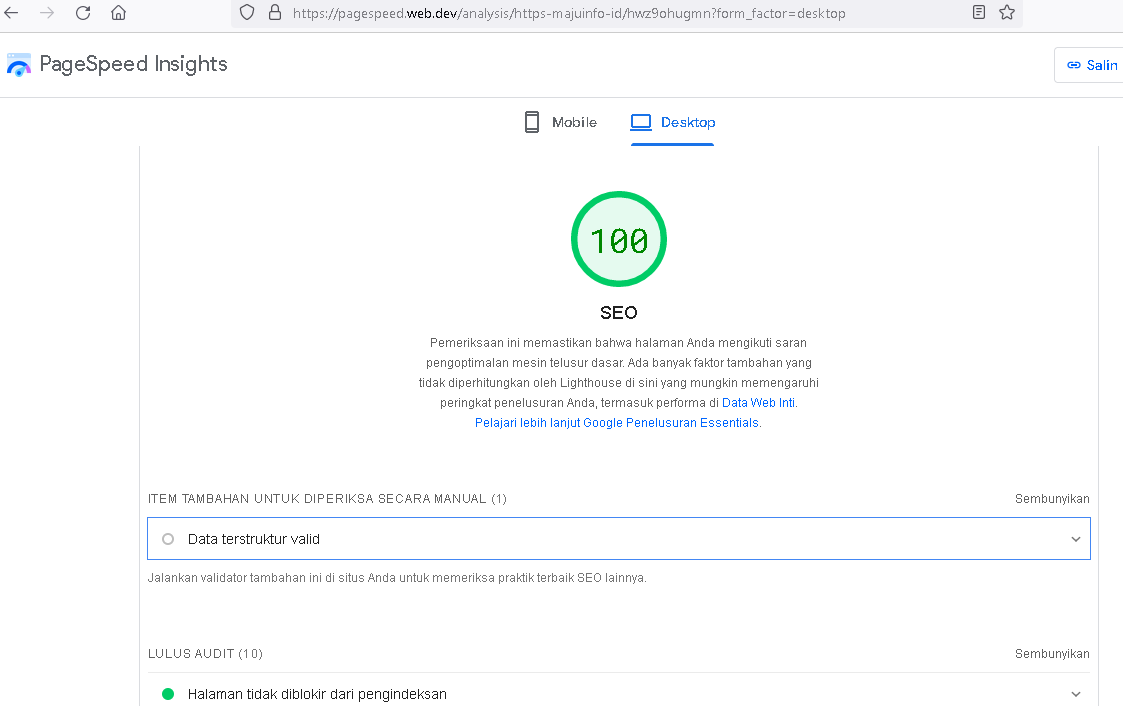Go to the browser home page icon

point(118,13)
